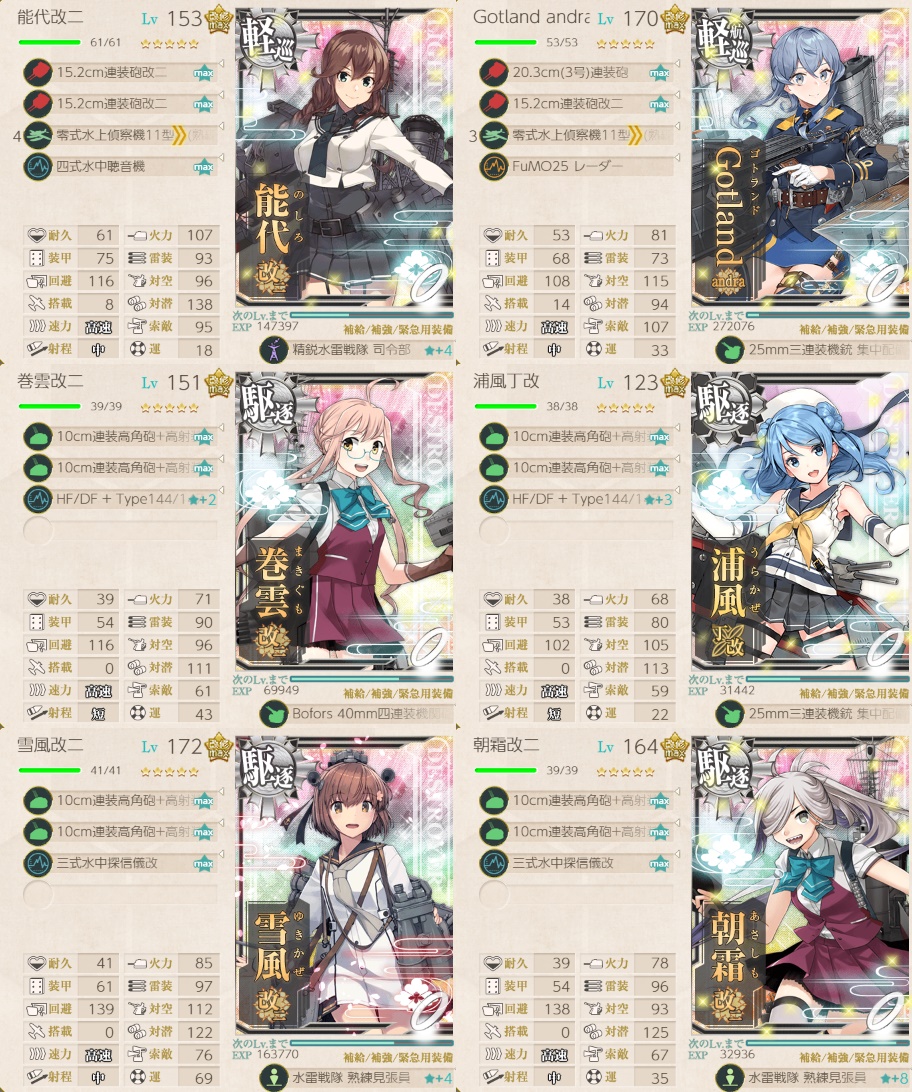Click skilled lookouts icon on Yukikaze
This screenshot has height=1092, width=912.
click(274, 1077)
